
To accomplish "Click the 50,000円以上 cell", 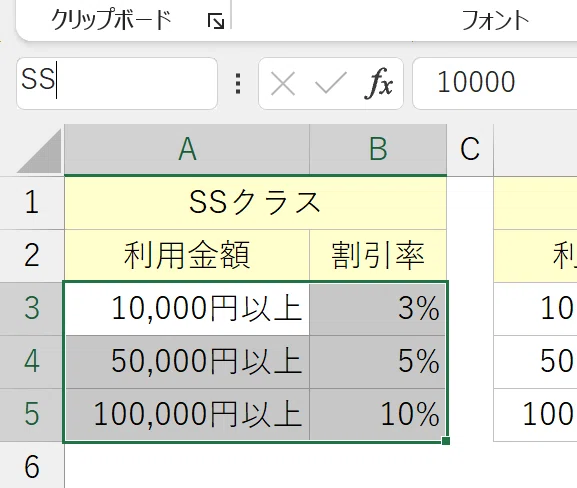I will tap(187, 362).
